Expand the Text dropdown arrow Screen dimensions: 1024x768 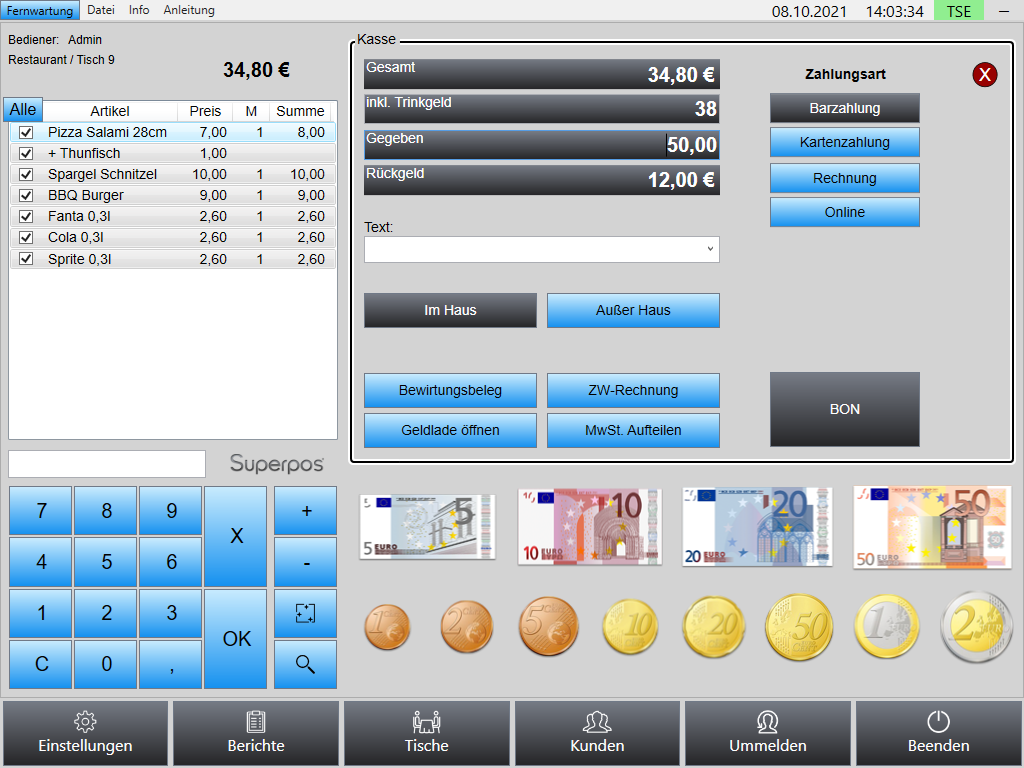710,249
